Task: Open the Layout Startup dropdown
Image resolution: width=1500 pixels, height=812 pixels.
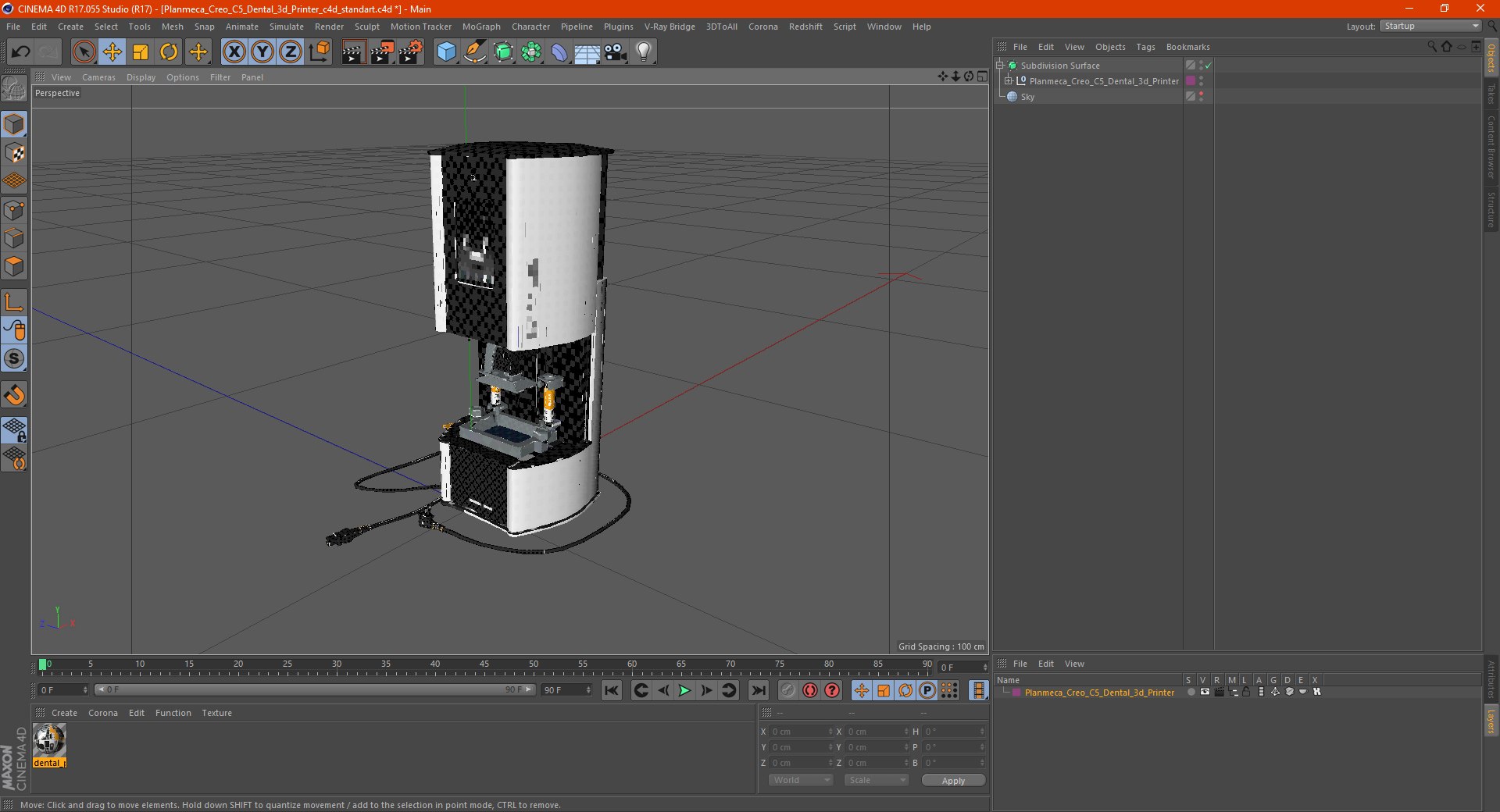Action: 1430,26
